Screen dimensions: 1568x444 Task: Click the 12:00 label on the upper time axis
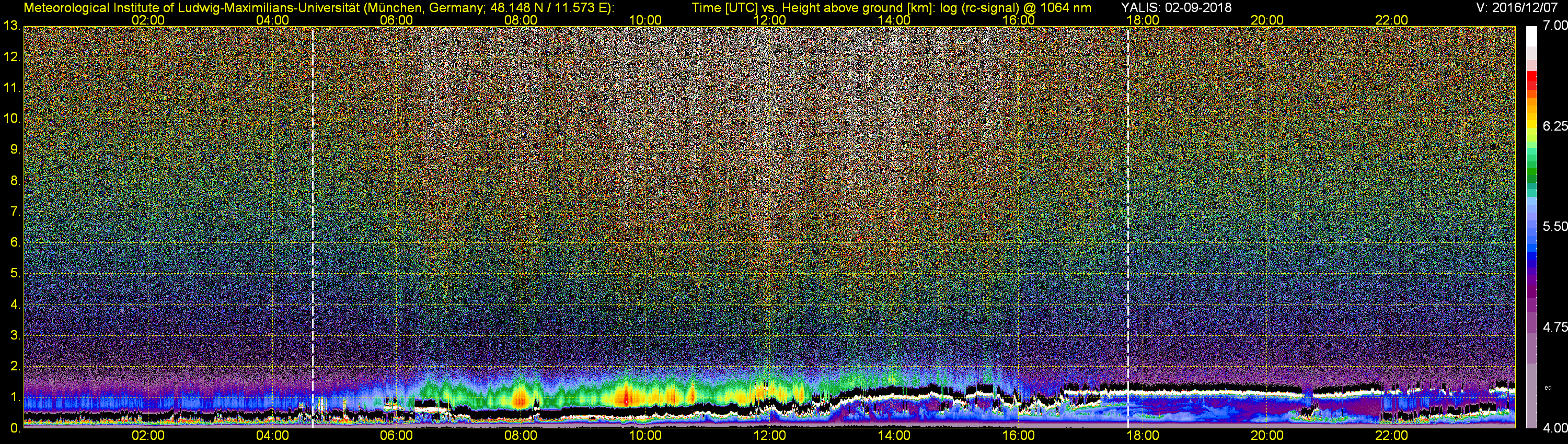pyautogui.click(x=770, y=20)
